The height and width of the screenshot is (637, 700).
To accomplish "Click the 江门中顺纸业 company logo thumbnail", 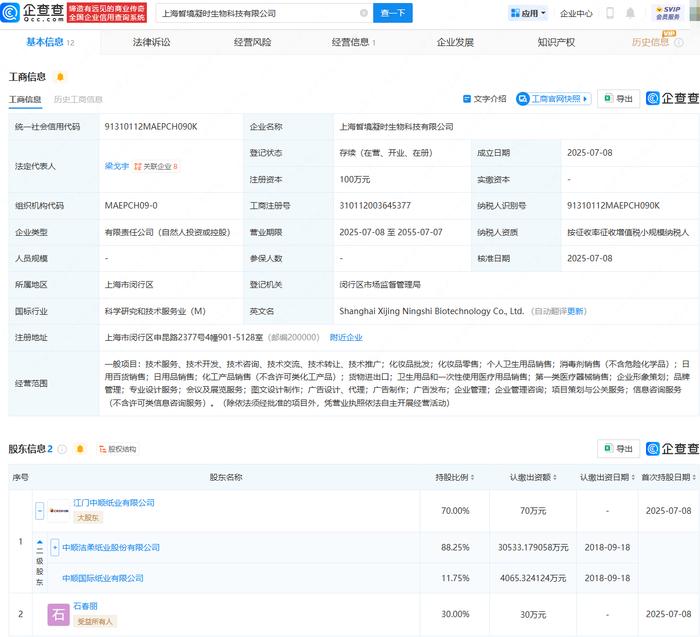I will tap(59, 511).
